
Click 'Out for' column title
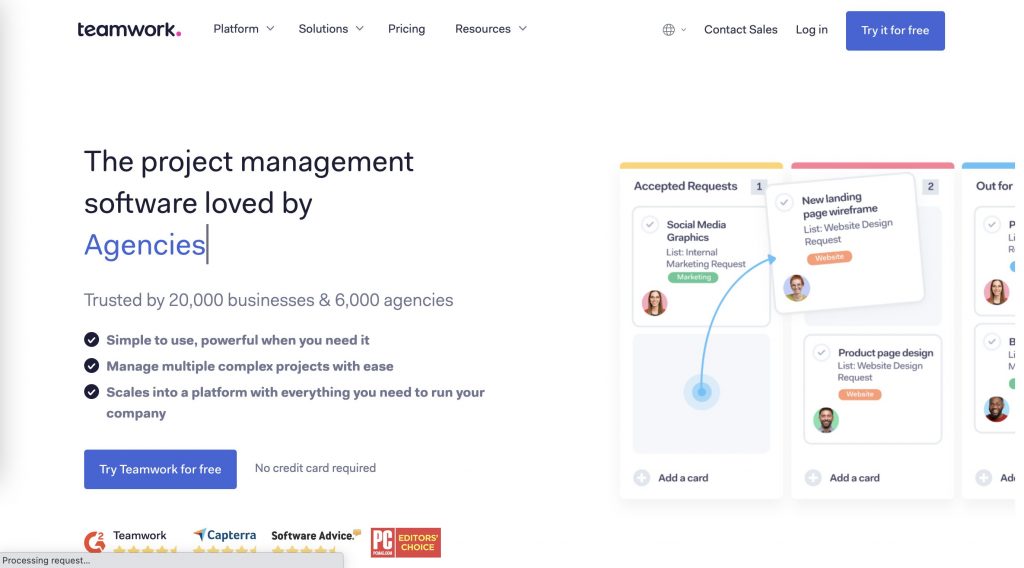coord(994,186)
